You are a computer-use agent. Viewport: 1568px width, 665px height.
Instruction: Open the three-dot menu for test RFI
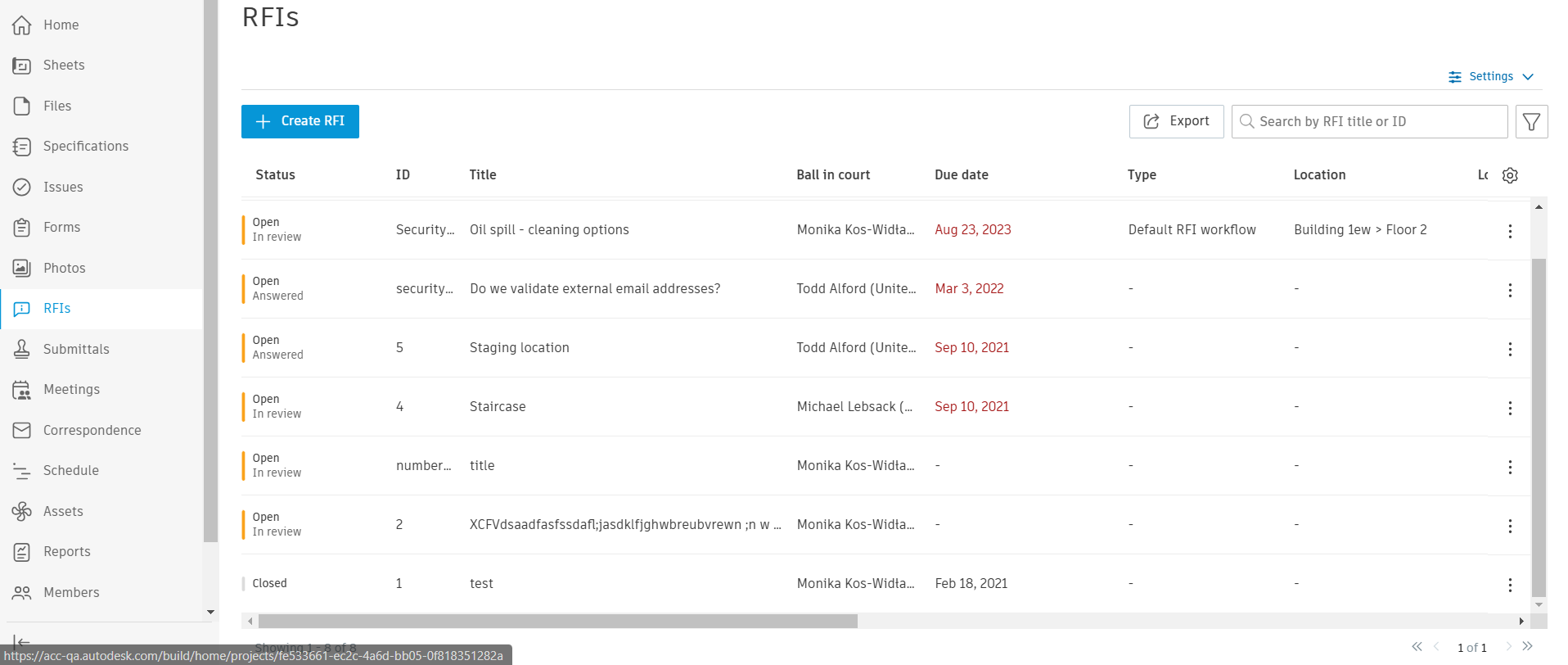tap(1510, 585)
